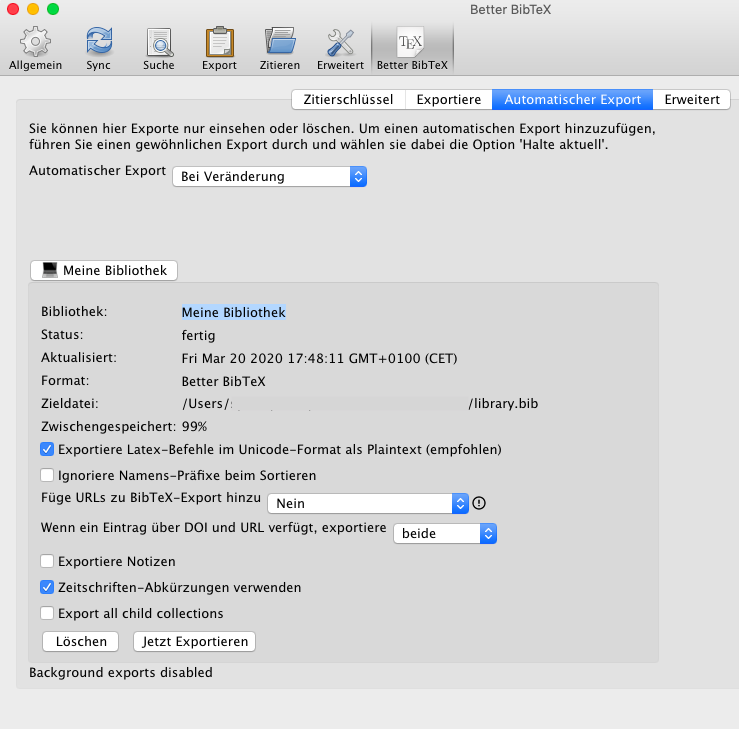739x729 pixels.
Task: Click the highlighted 'Meine Bibliothek' library value
Action: point(234,312)
